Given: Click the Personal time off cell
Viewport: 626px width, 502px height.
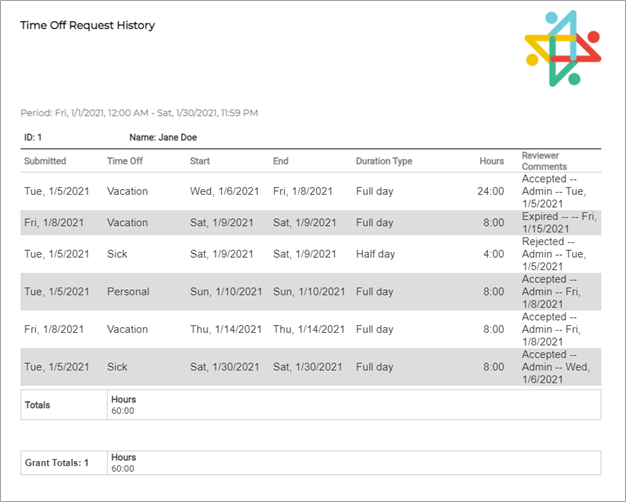Looking at the screenshot, I should (128, 292).
